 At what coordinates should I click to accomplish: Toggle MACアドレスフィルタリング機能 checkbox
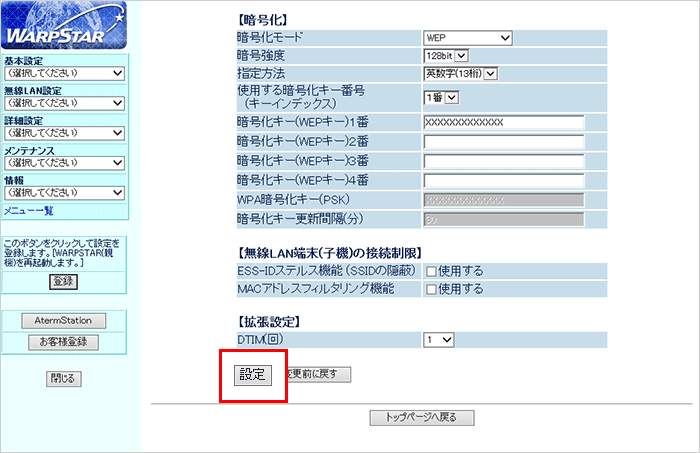pyautogui.click(x=430, y=289)
